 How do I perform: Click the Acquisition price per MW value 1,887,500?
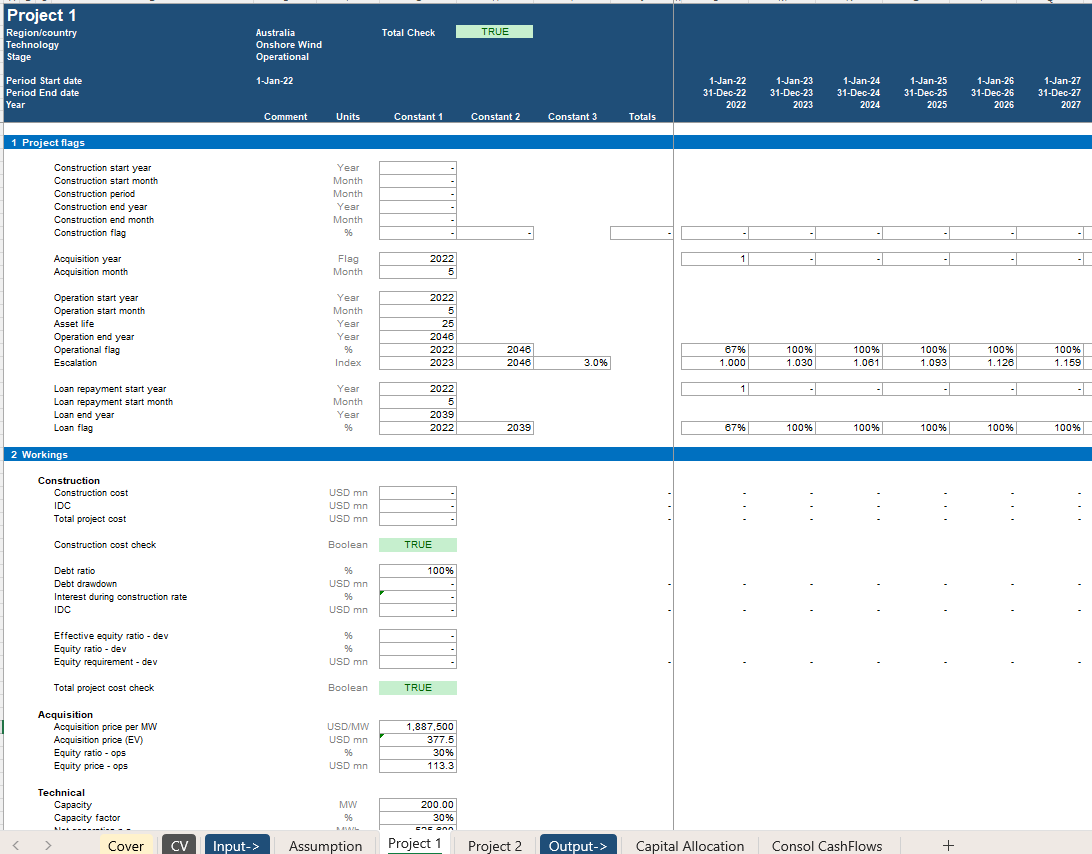click(418, 727)
